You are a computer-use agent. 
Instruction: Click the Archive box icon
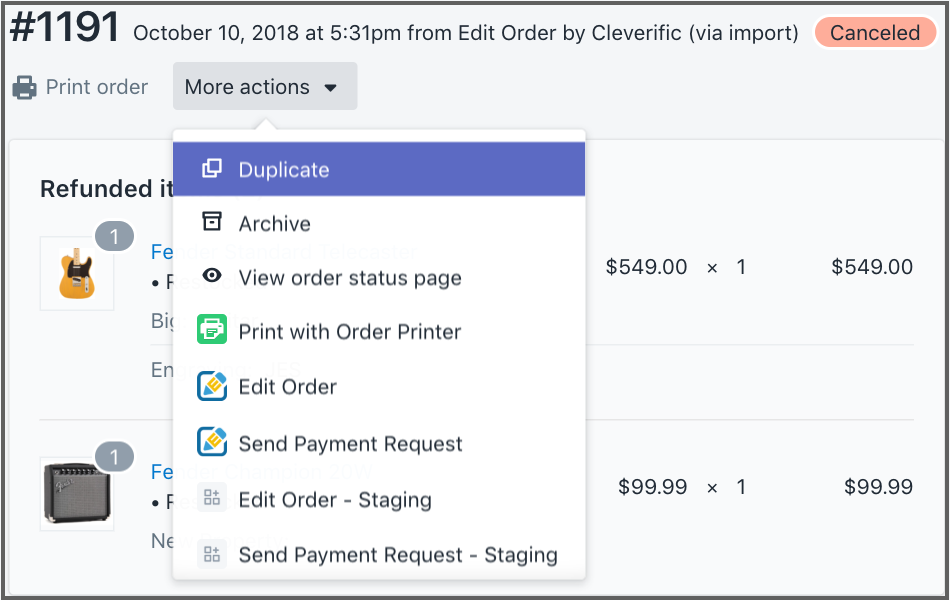(212, 222)
